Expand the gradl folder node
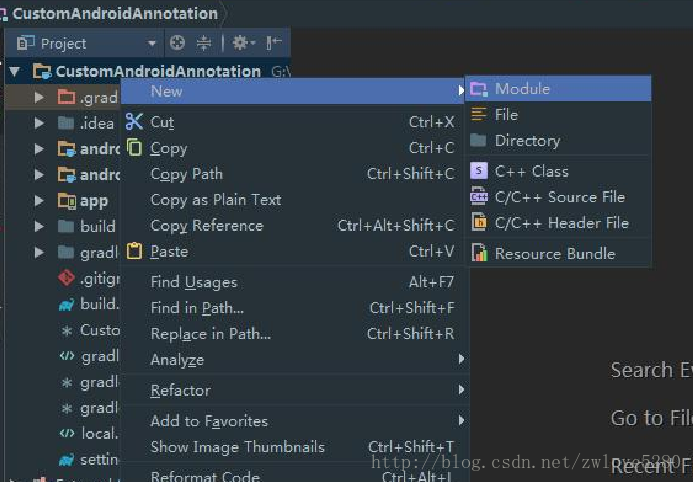 coord(39,252)
